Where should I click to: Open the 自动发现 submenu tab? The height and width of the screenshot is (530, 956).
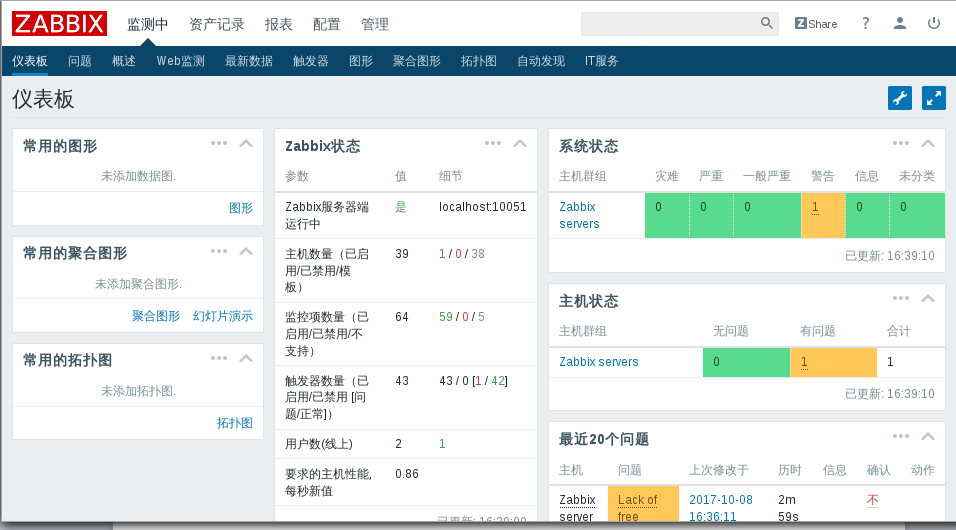pos(541,61)
